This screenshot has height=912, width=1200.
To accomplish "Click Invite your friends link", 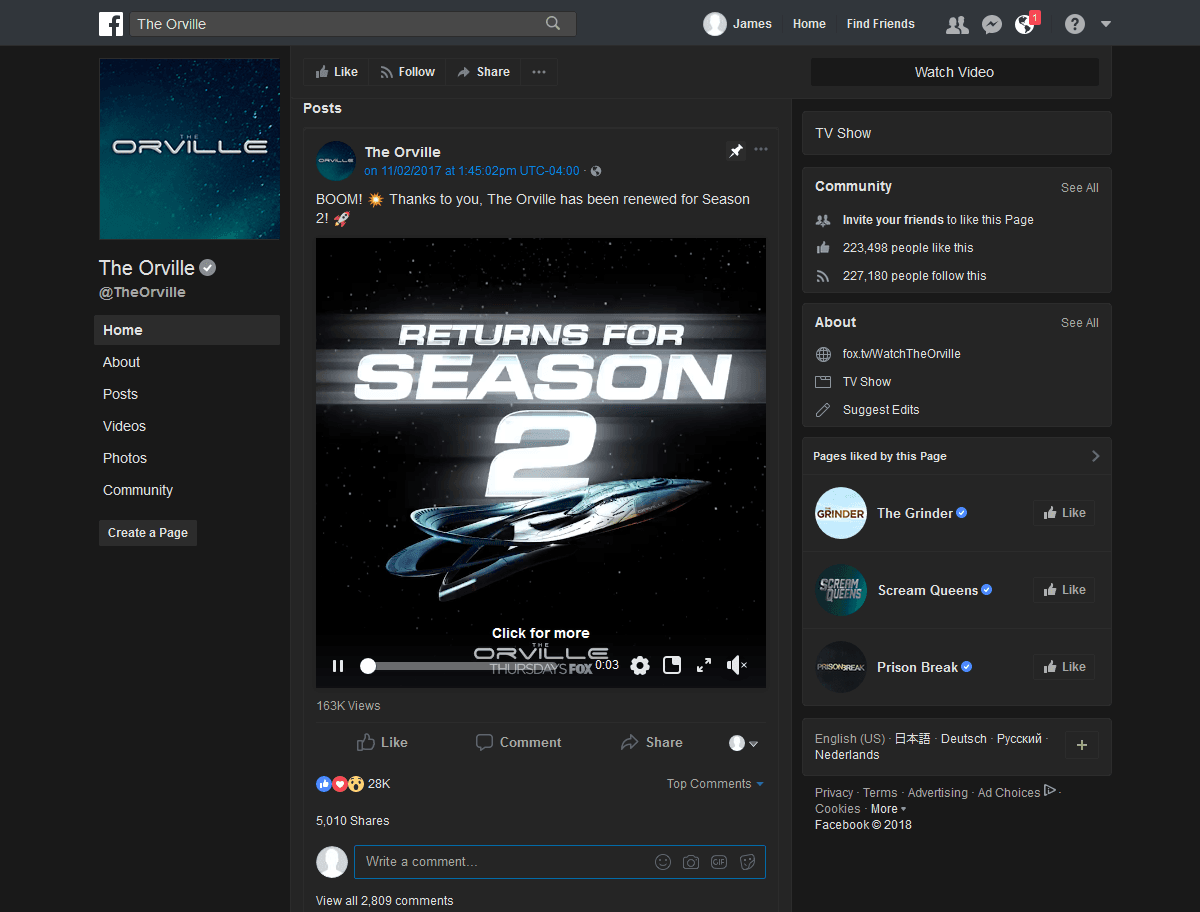I will (893, 220).
